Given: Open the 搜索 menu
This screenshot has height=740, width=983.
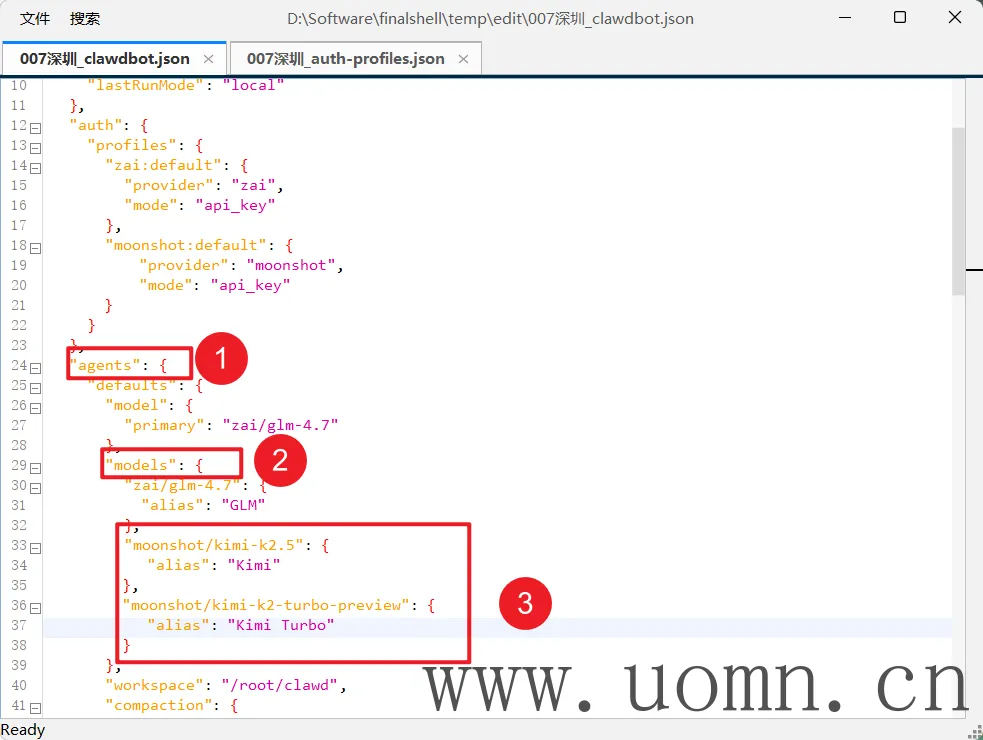Looking at the screenshot, I should pyautogui.click(x=85, y=18).
